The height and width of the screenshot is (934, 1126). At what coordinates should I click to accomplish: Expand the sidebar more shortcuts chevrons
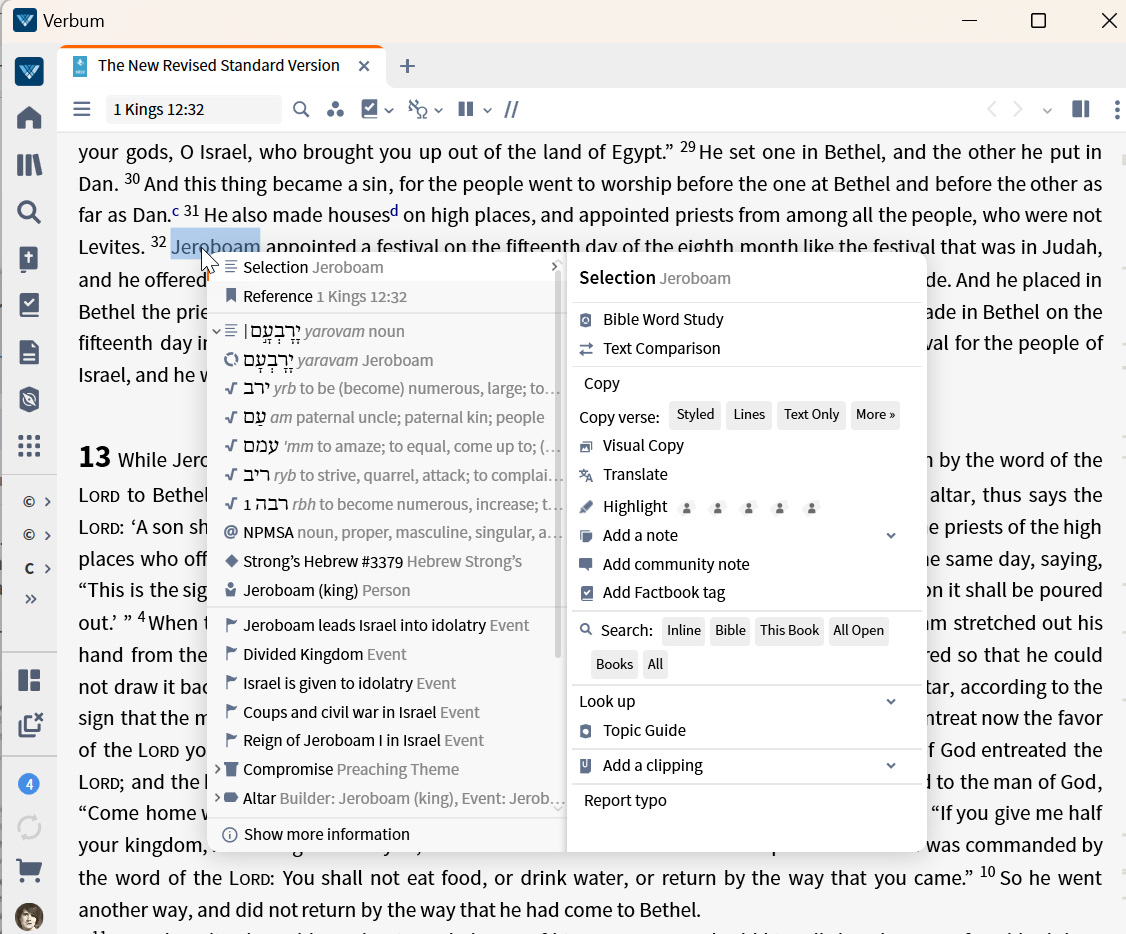[30, 599]
